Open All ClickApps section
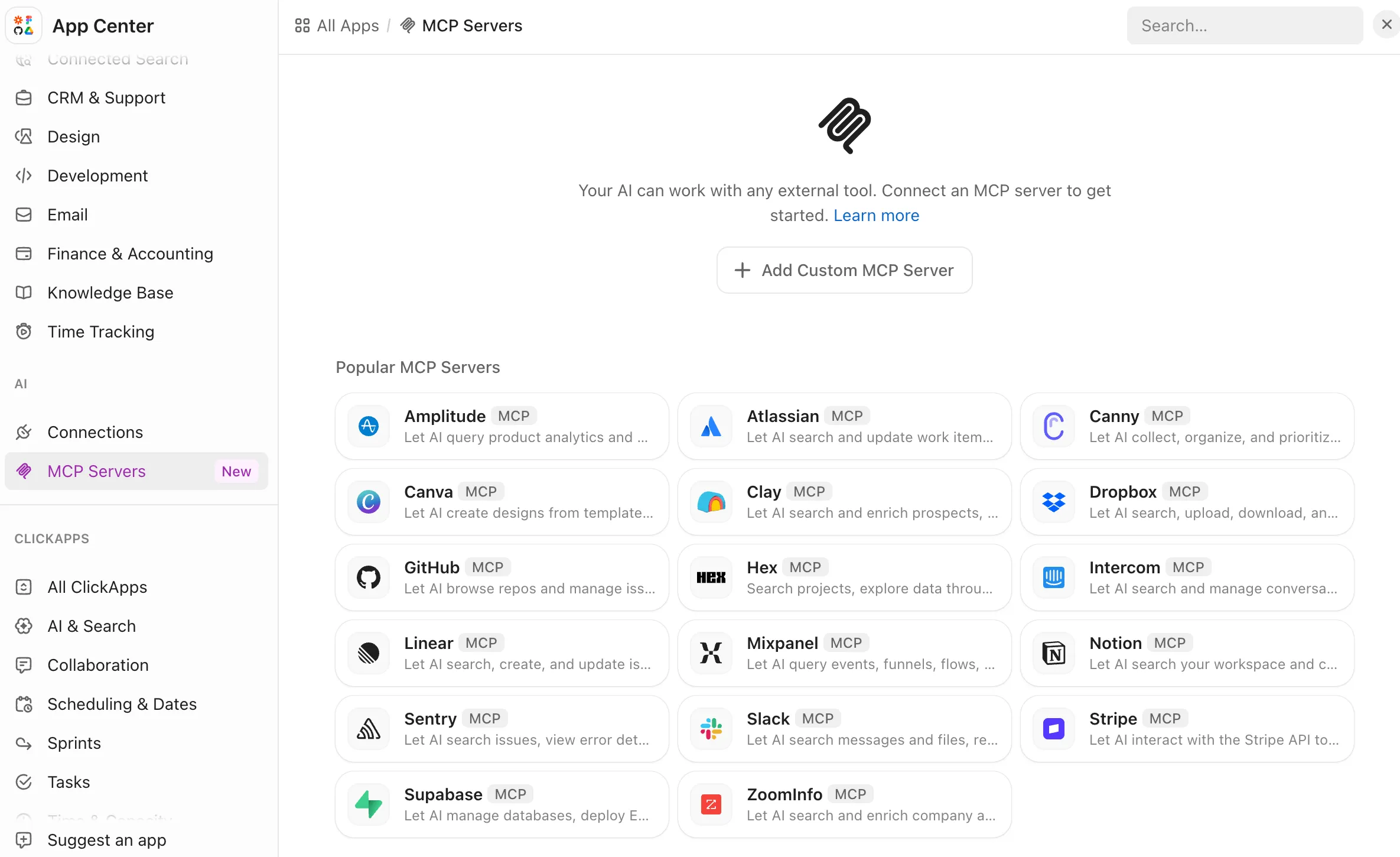 click(x=136, y=587)
